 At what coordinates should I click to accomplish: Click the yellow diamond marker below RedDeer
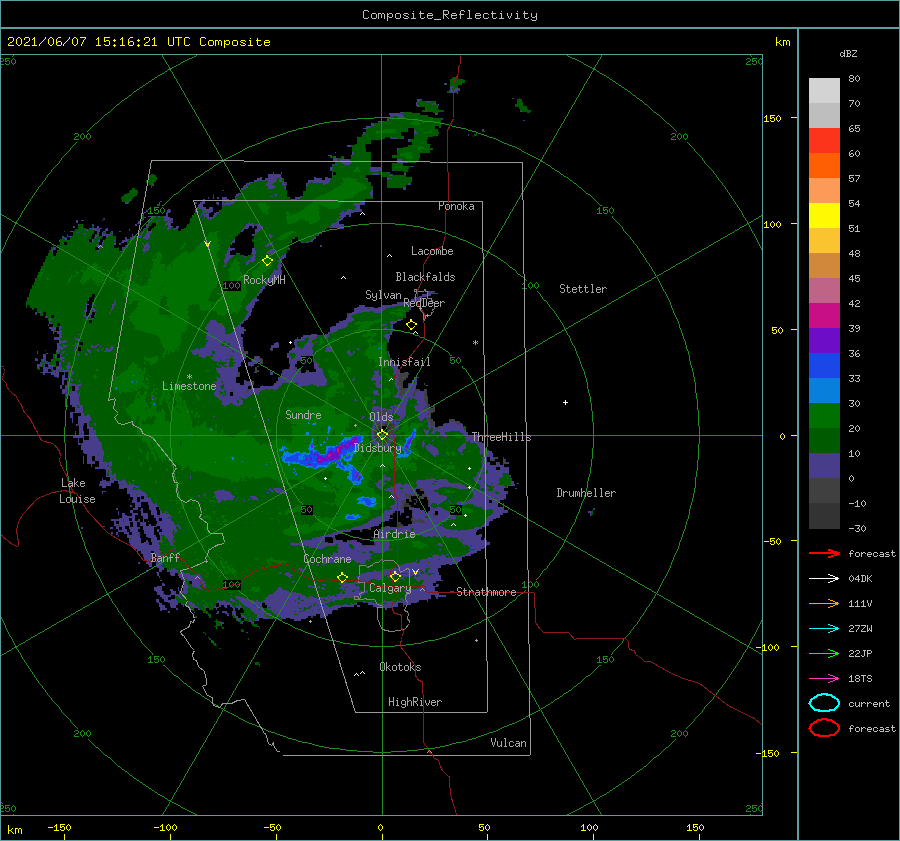pos(411,325)
